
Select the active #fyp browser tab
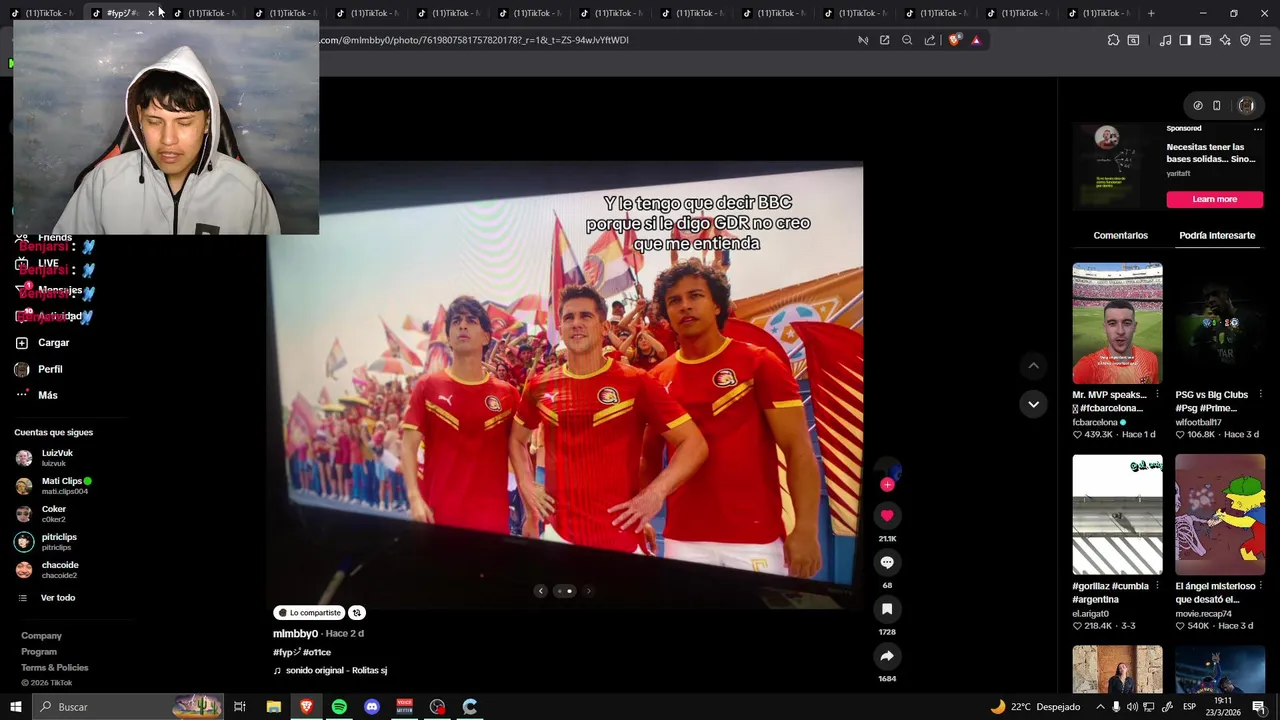(122, 13)
